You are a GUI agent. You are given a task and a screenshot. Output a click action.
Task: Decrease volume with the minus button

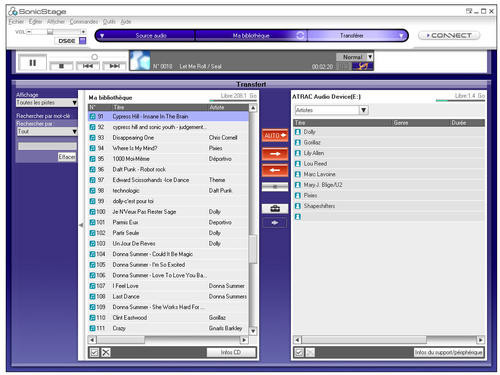[x=29, y=32]
